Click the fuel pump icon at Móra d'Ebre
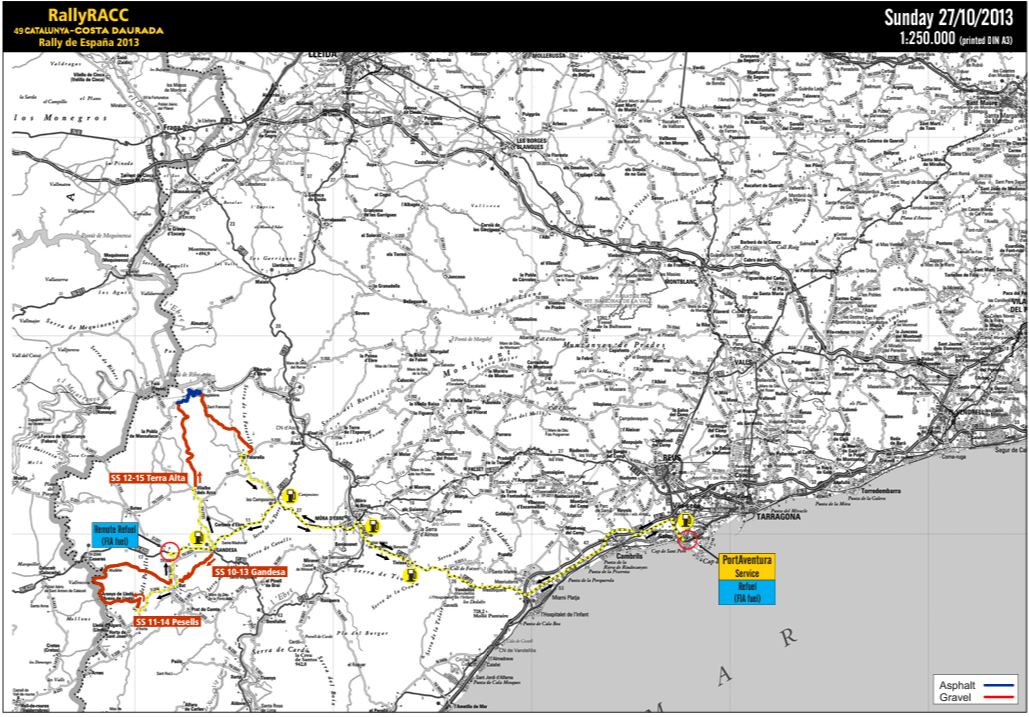The image size is (1029, 717). (x=372, y=526)
